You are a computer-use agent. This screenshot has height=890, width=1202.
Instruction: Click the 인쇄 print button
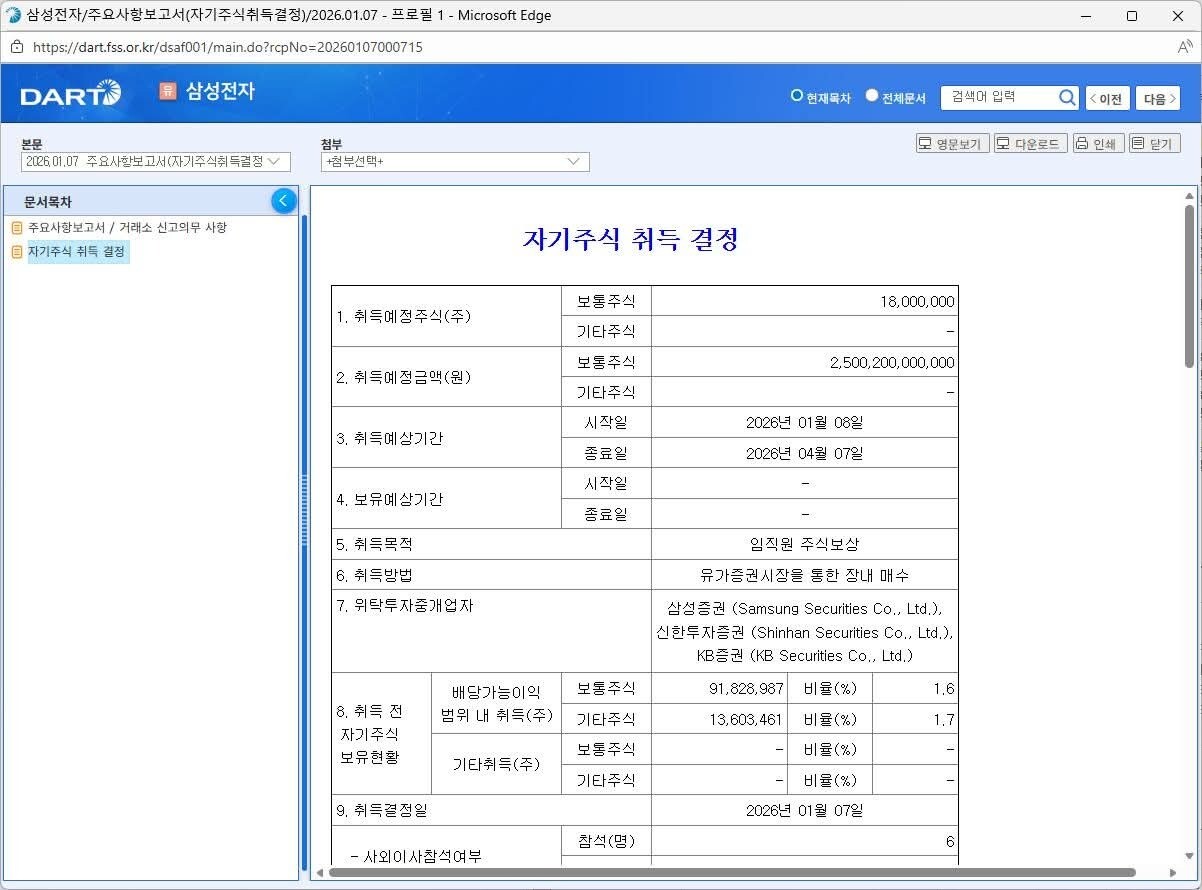click(x=1098, y=144)
